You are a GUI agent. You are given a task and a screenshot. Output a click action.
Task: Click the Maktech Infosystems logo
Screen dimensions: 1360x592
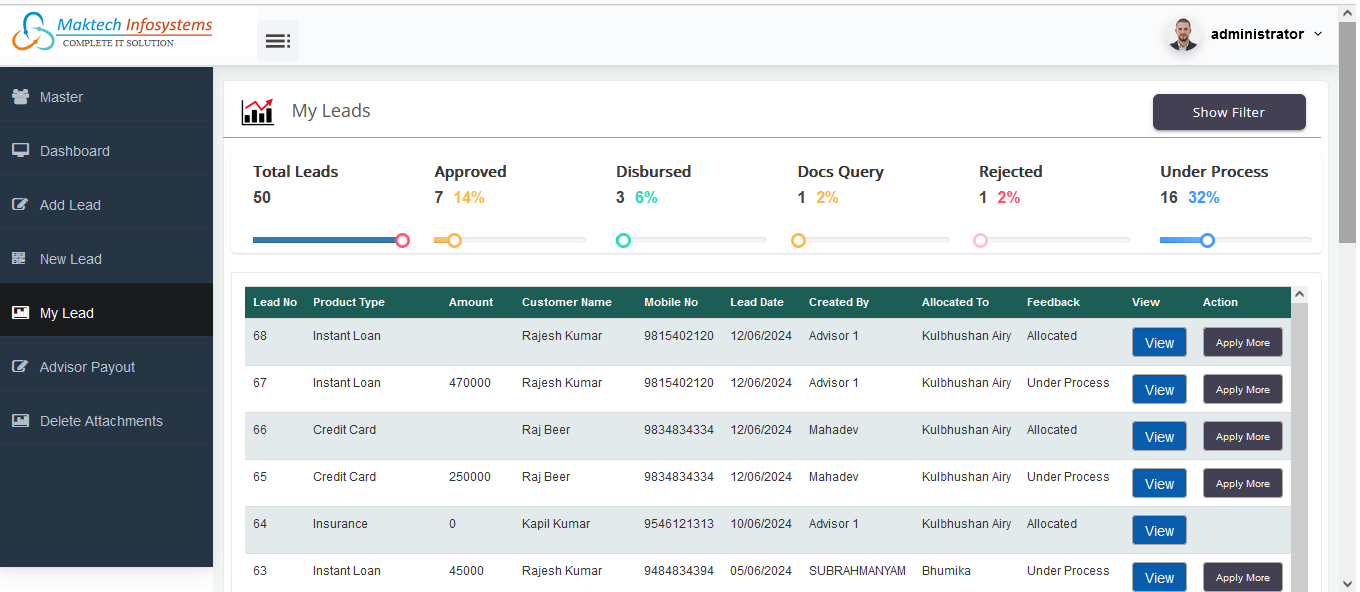[112, 32]
